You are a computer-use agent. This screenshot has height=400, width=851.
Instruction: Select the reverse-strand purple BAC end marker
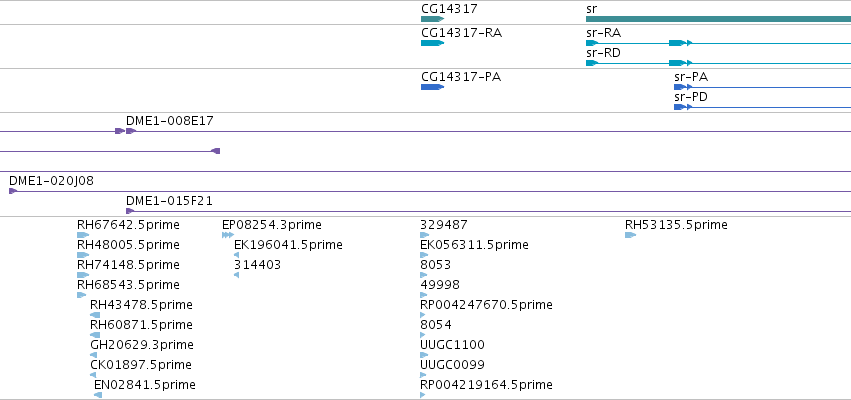pos(215,151)
